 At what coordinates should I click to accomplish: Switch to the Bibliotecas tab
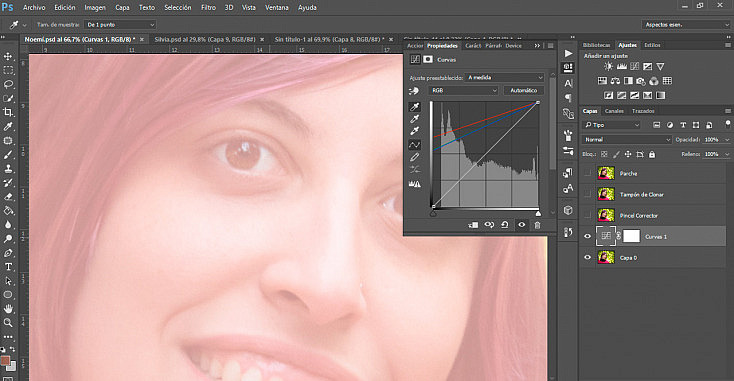(596, 45)
